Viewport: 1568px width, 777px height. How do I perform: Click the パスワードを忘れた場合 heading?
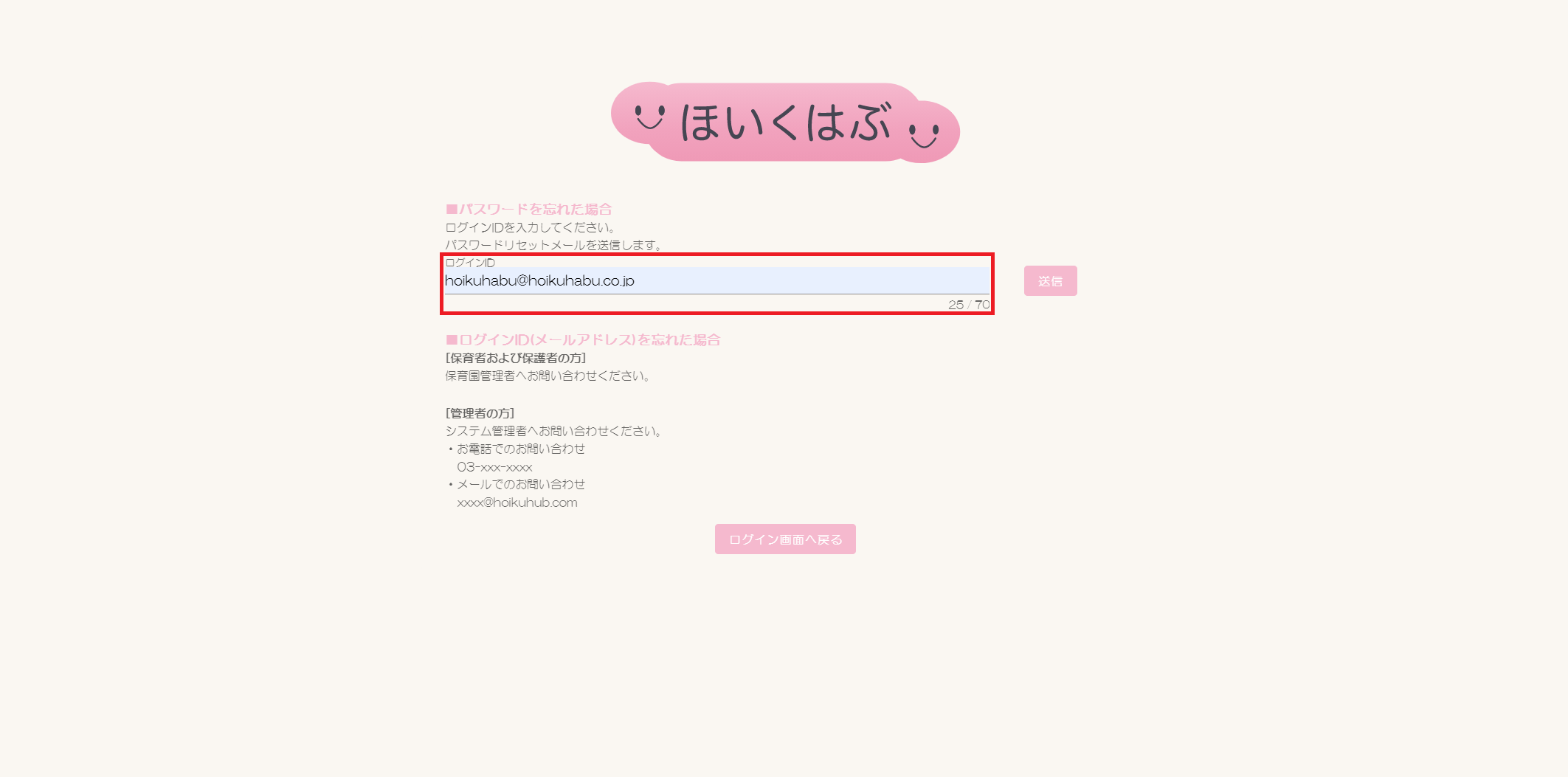(528, 210)
